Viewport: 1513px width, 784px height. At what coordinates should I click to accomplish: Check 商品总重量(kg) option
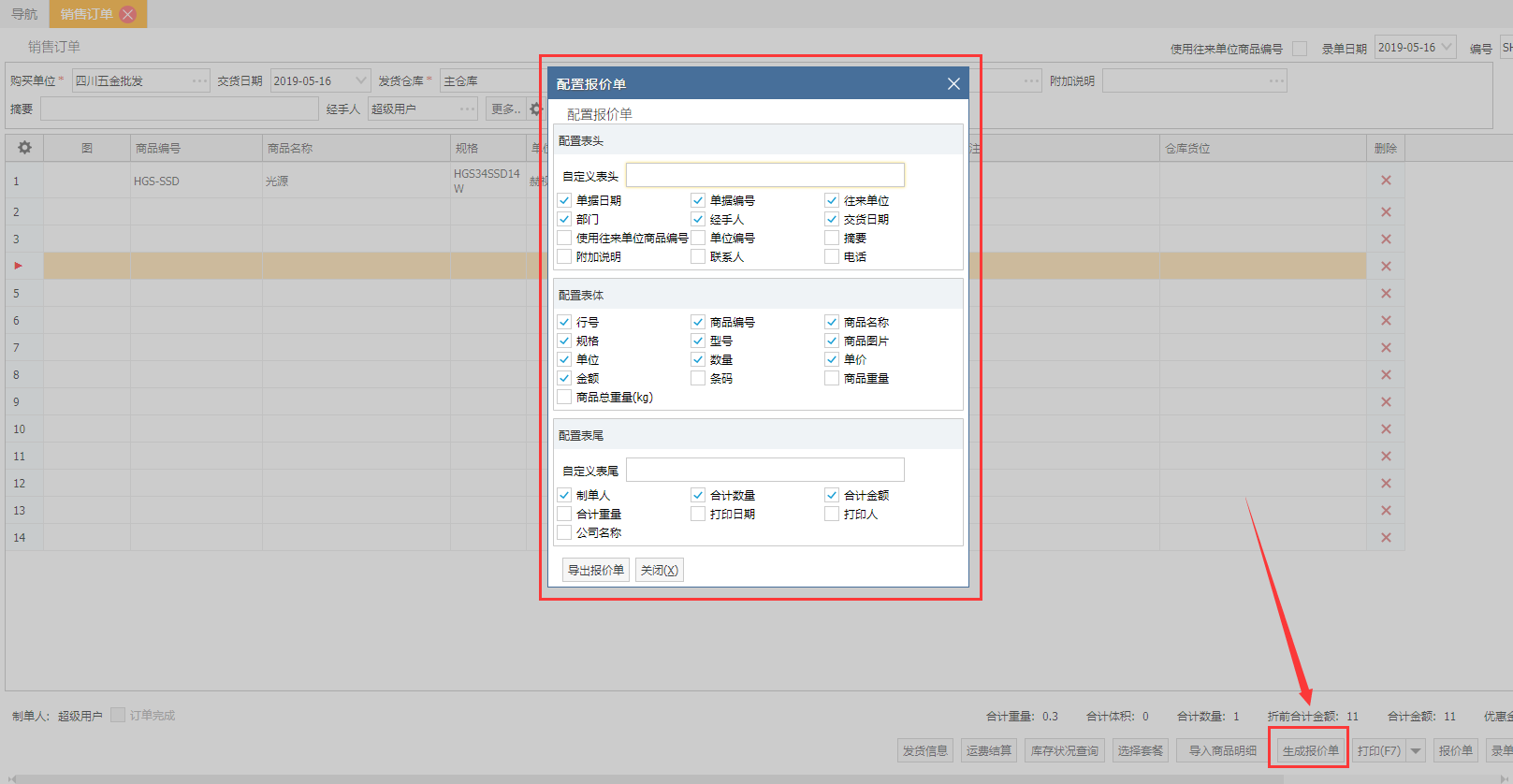click(564, 397)
